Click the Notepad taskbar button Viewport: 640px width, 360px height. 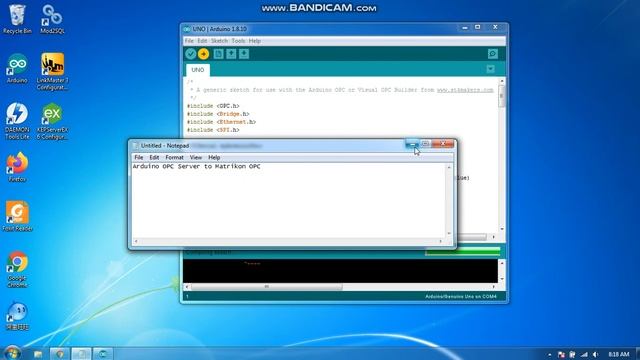click(x=81, y=354)
